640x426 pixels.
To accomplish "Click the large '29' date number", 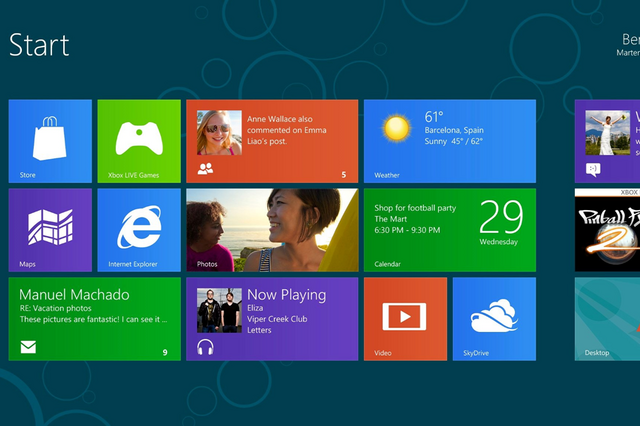I will (501, 217).
